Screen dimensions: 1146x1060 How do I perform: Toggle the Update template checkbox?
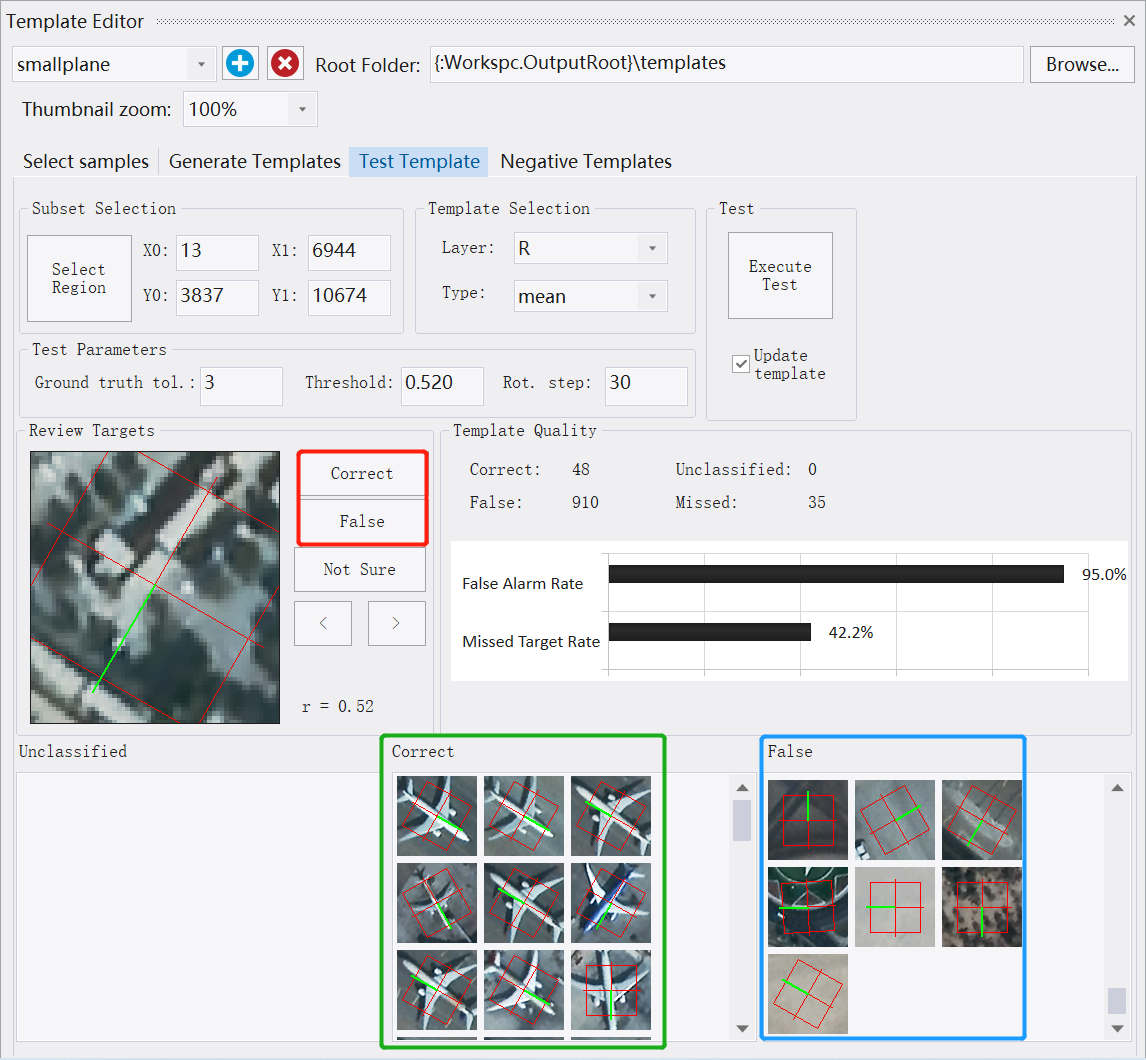[741, 364]
